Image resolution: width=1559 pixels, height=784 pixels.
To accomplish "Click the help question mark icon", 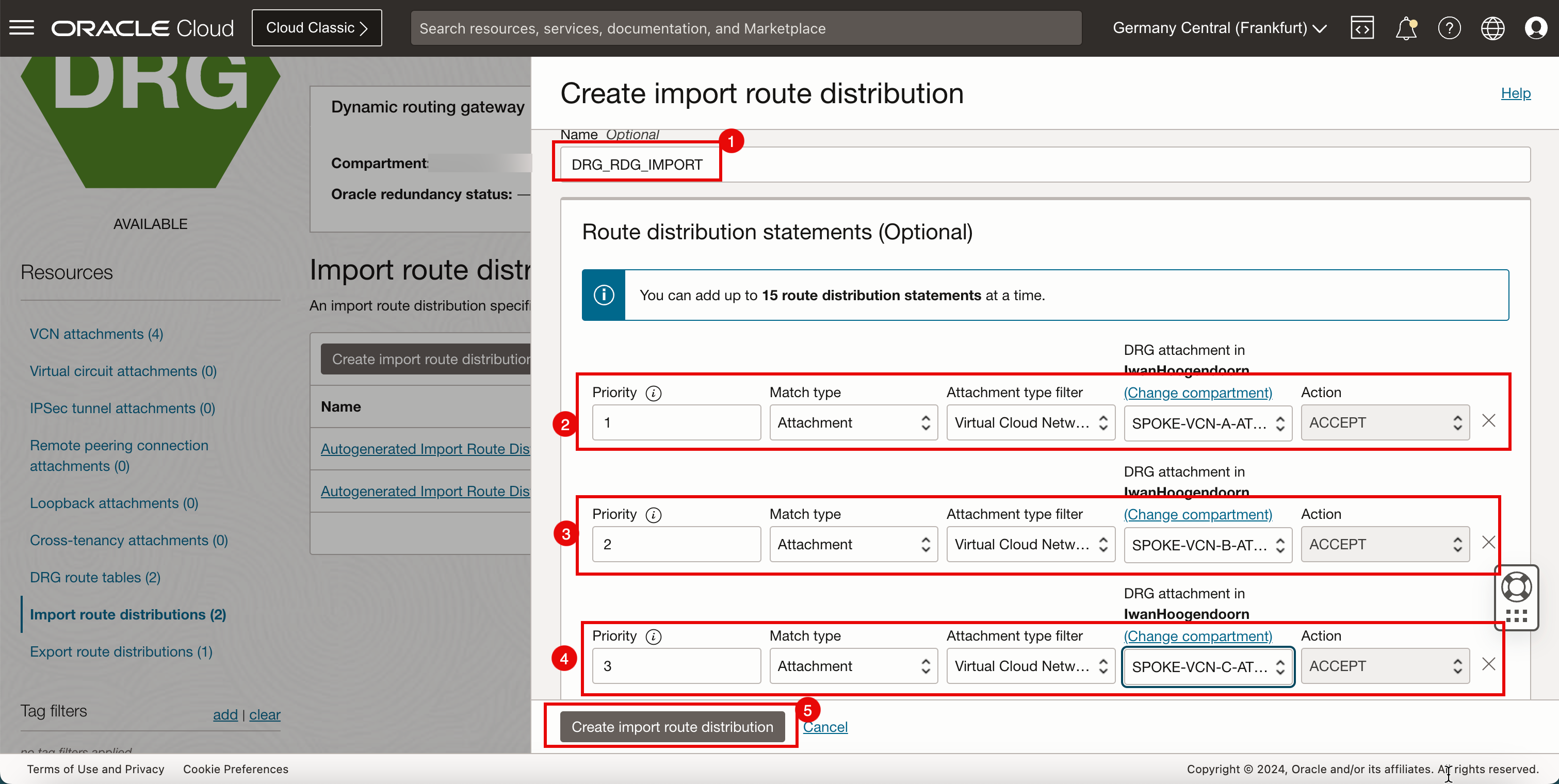I will click(1448, 28).
